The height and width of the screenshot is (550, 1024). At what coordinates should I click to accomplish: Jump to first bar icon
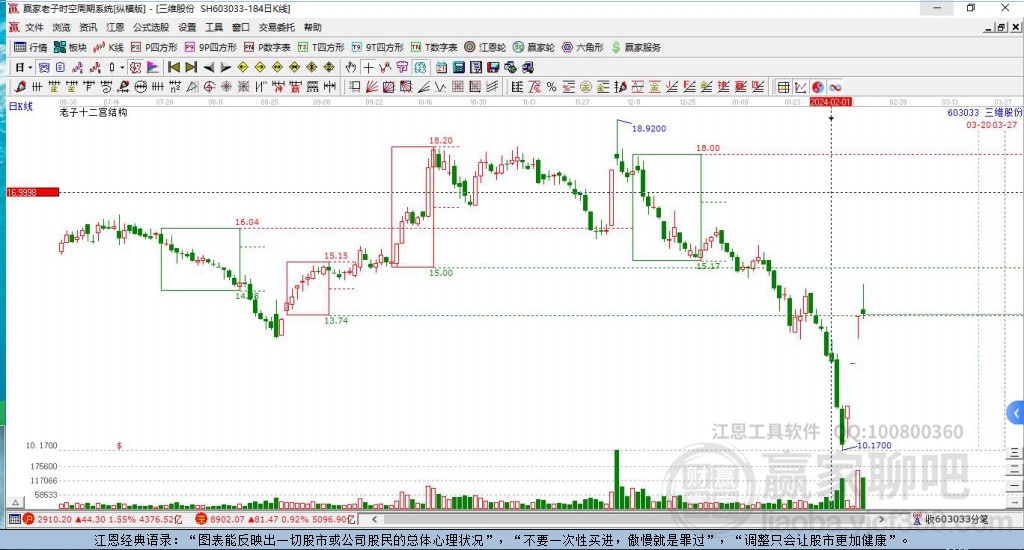pyautogui.click(x=174, y=67)
